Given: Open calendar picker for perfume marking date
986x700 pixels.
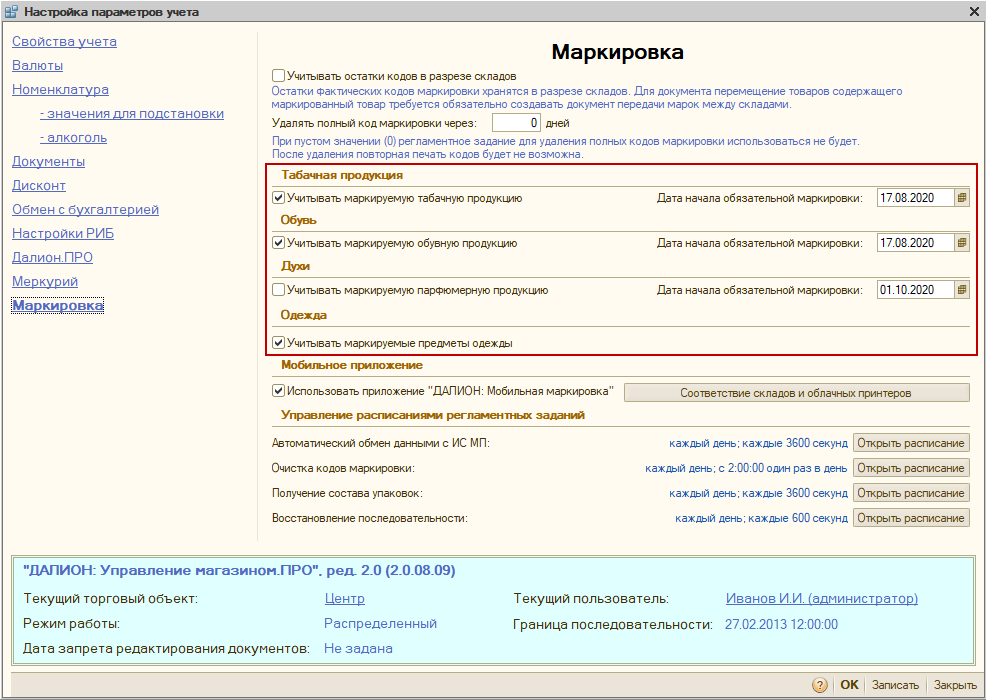Looking at the screenshot, I should pos(961,290).
